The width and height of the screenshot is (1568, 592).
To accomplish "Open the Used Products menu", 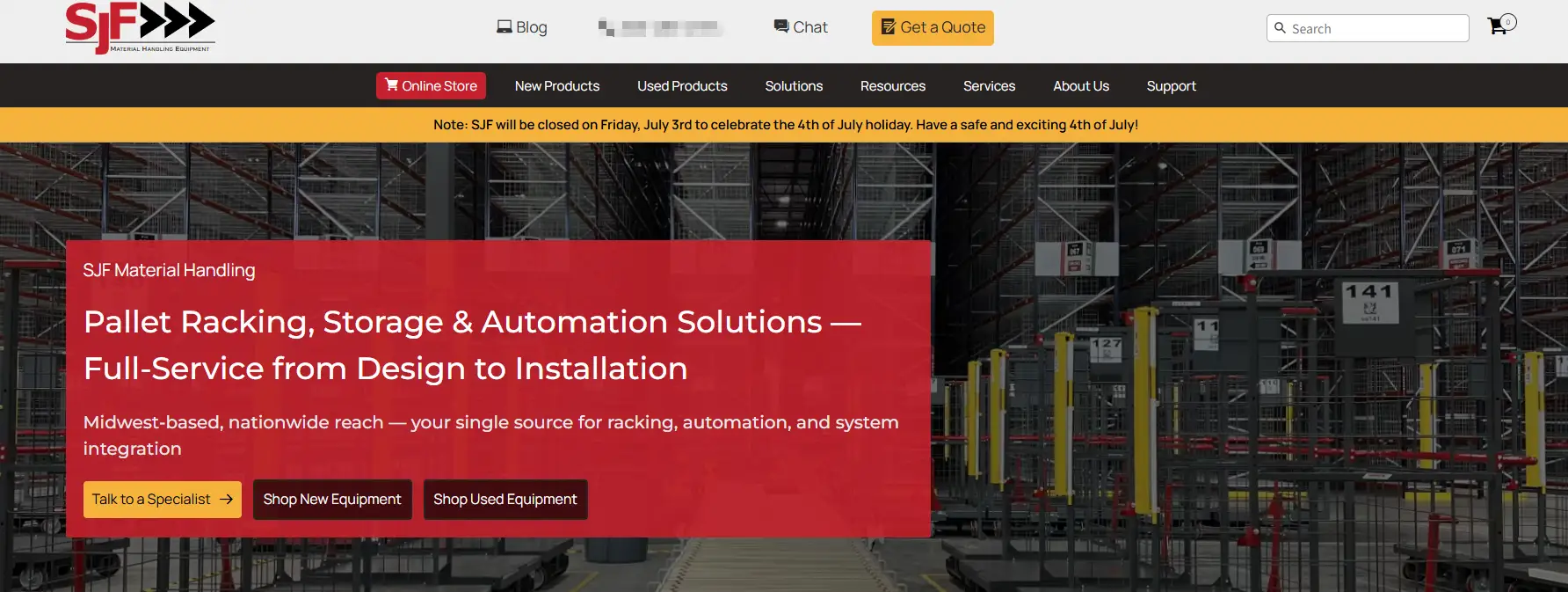I will click(x=682, y=85).
